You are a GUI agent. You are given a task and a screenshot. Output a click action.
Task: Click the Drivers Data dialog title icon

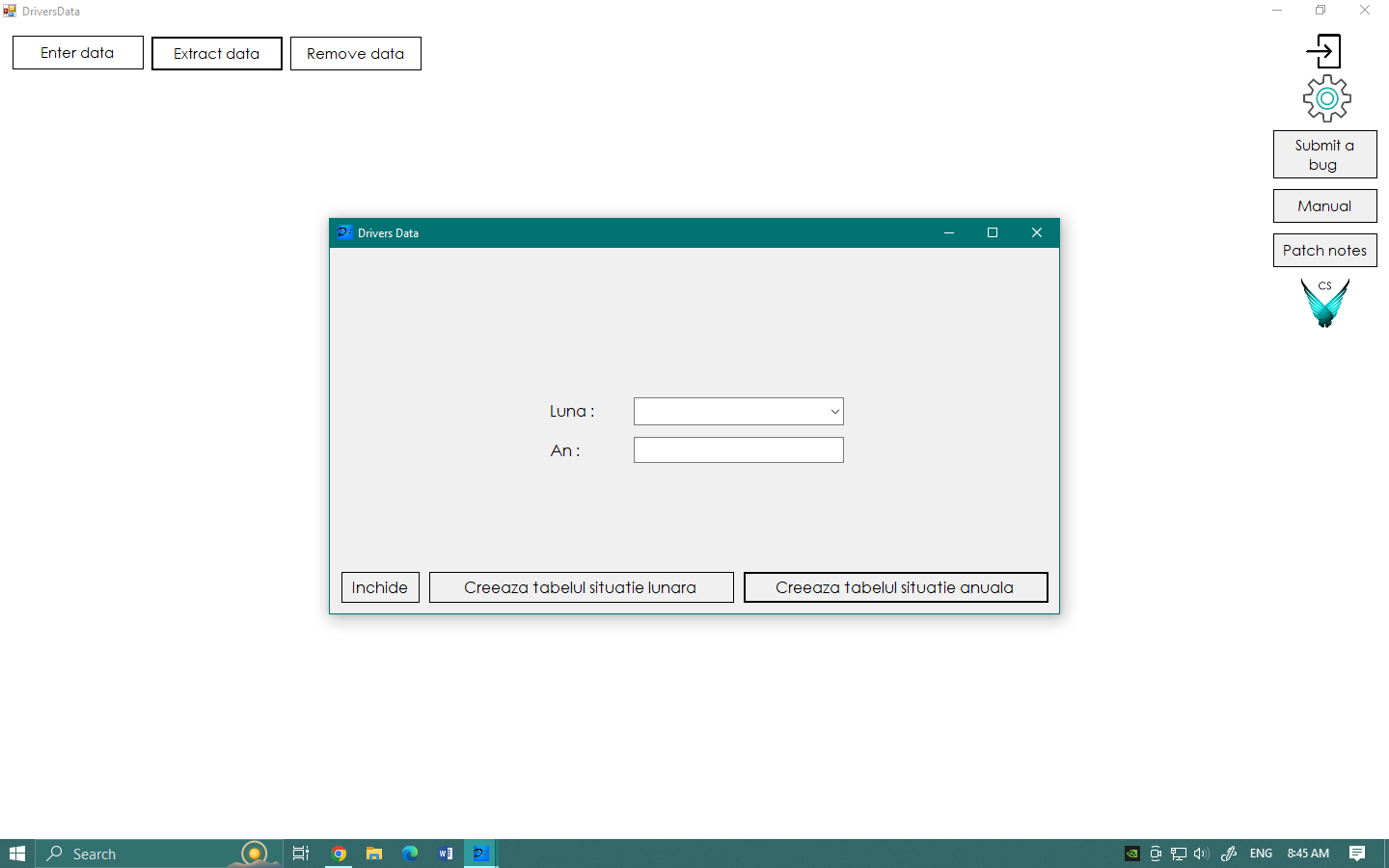point(344,232)
